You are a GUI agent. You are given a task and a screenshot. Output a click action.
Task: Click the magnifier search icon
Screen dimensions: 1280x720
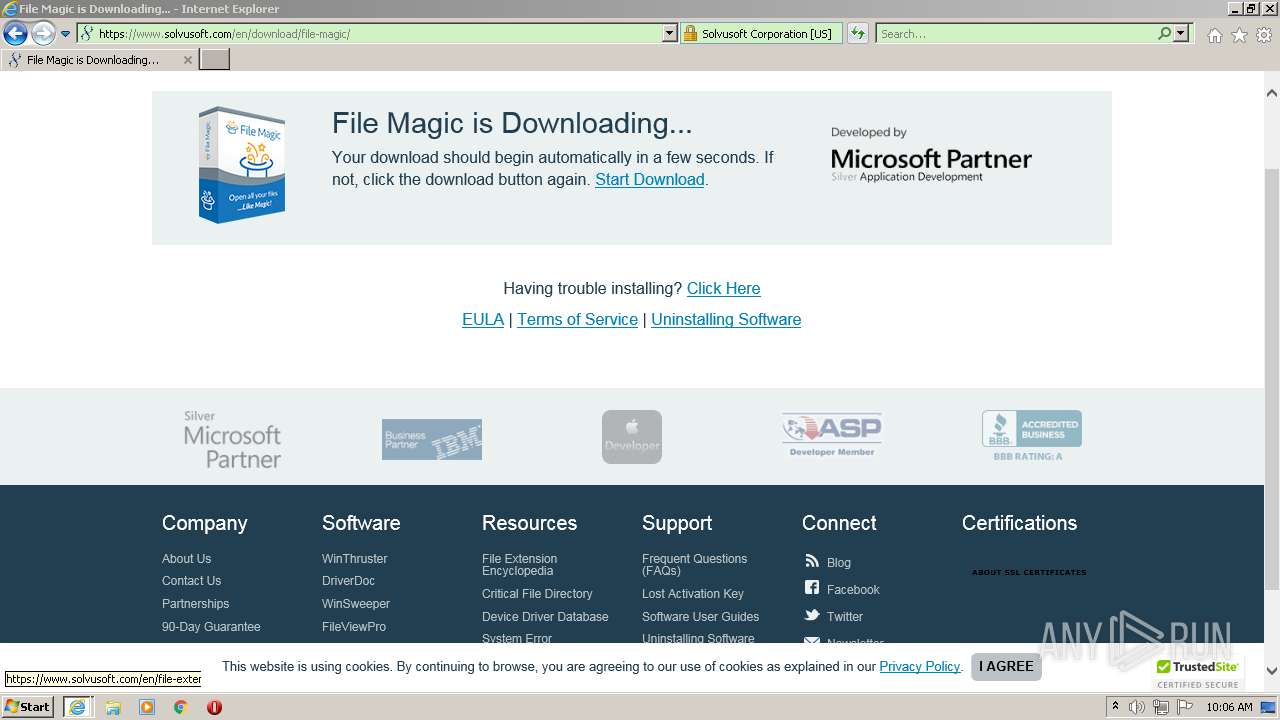tap(1164, 34)
